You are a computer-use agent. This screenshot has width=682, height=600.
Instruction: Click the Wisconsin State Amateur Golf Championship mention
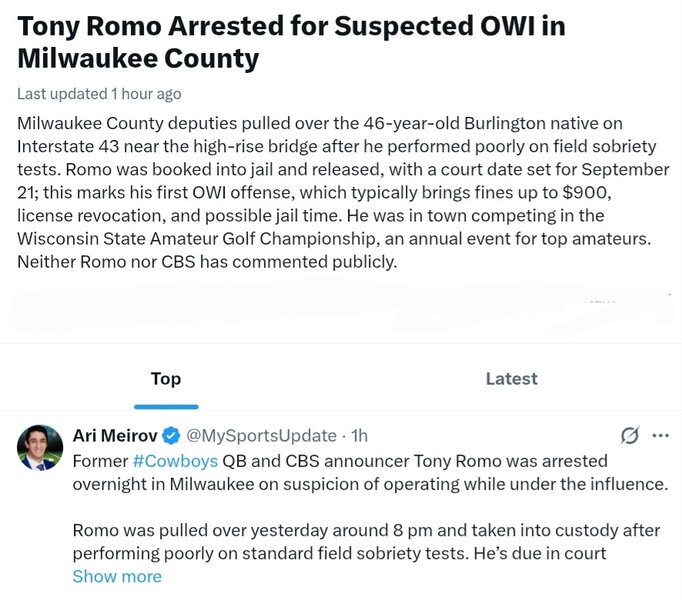(x=197, y=239)
